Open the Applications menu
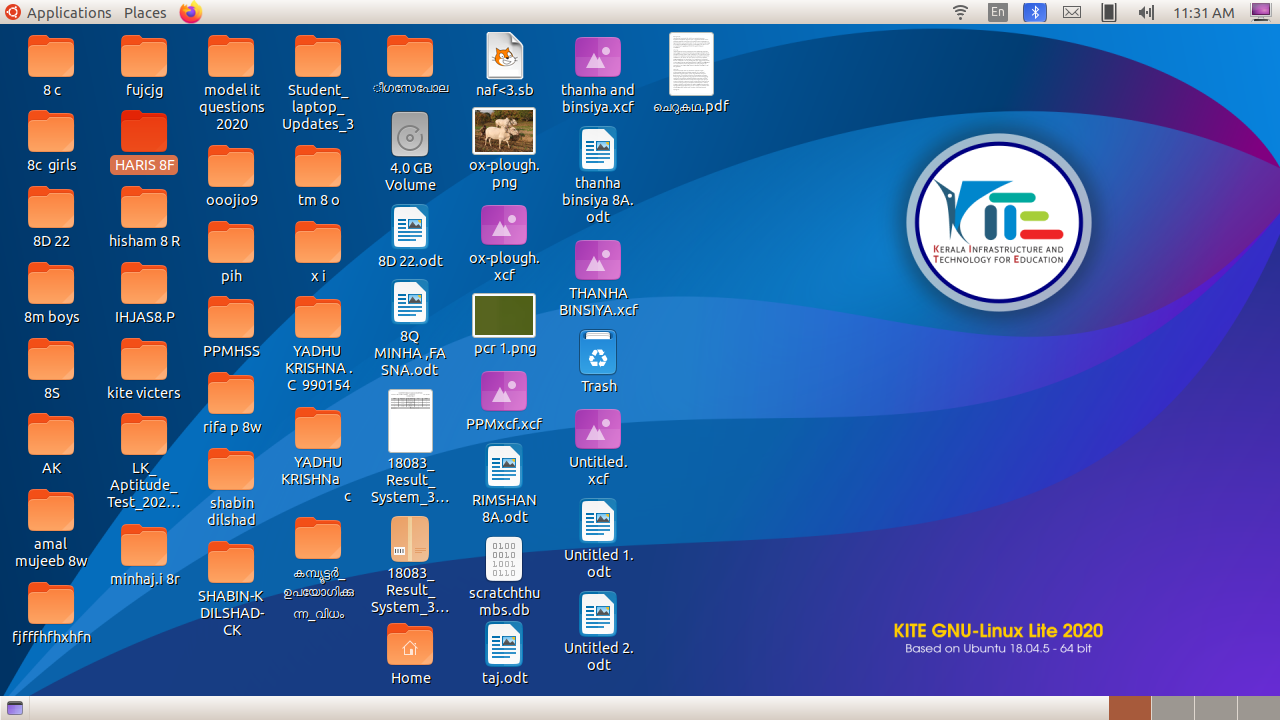 59,12
